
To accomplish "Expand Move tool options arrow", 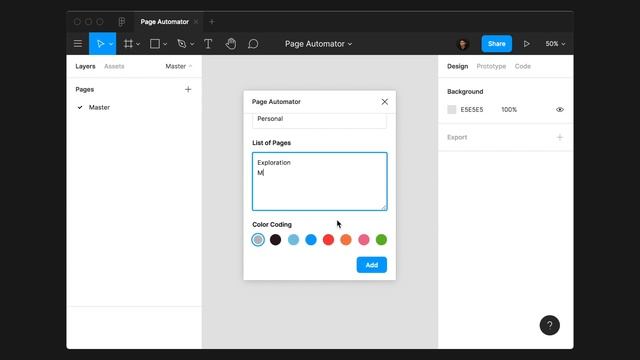I will point(111,44).
